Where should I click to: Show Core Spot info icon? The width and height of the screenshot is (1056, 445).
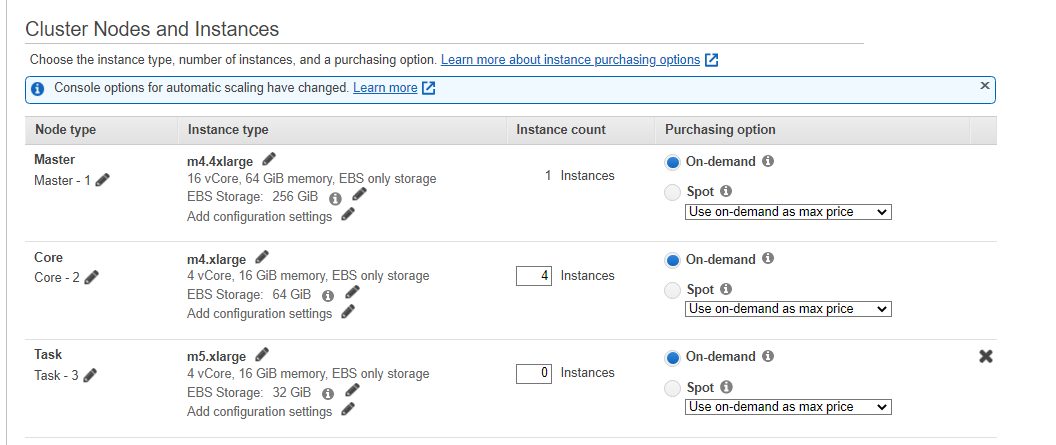726,289
